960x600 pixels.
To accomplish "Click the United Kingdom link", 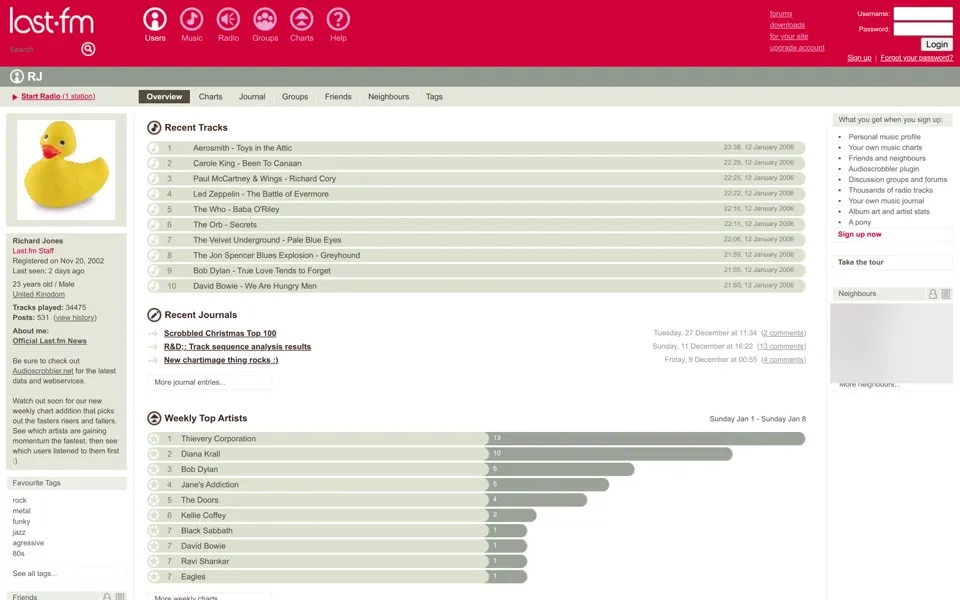I will 39,294.
